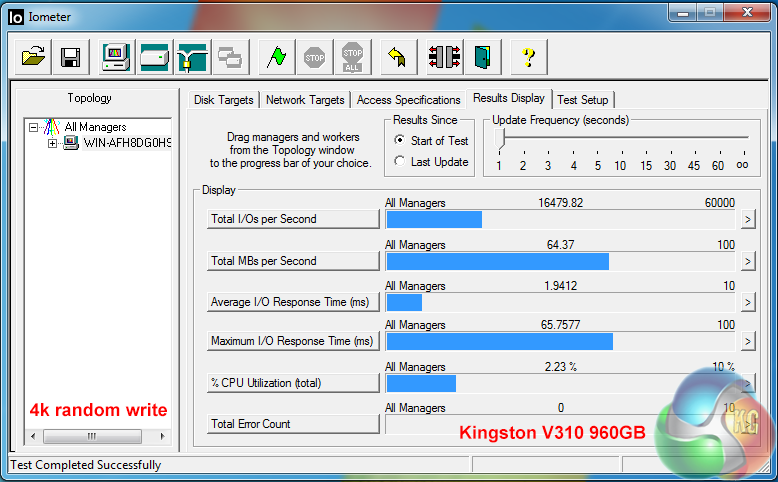Close the Iometer window
This screenshot has height=482, width=778.
click(x=747, y=13)
